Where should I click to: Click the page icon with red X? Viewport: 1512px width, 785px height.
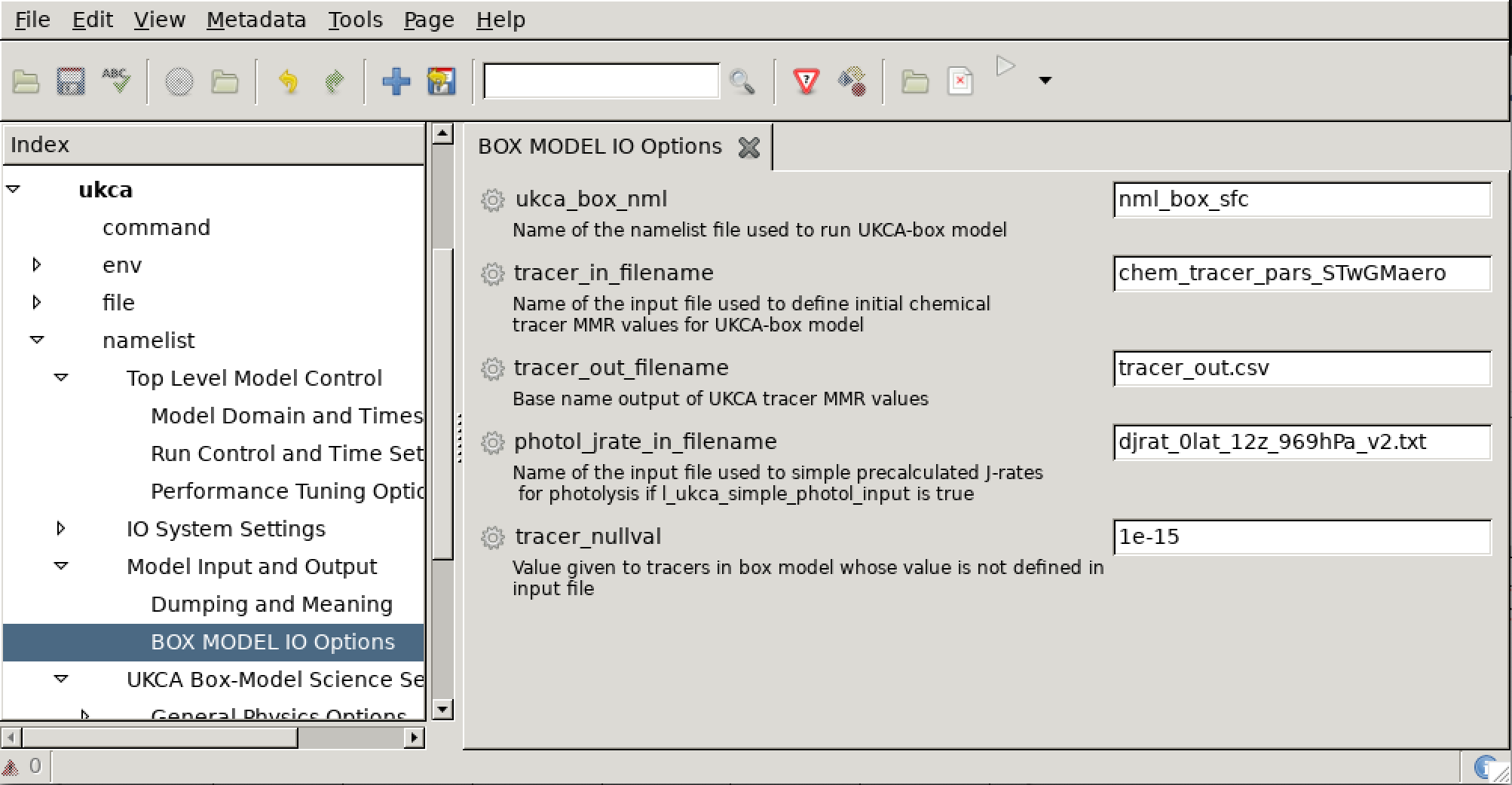click(x=960, y=81)
